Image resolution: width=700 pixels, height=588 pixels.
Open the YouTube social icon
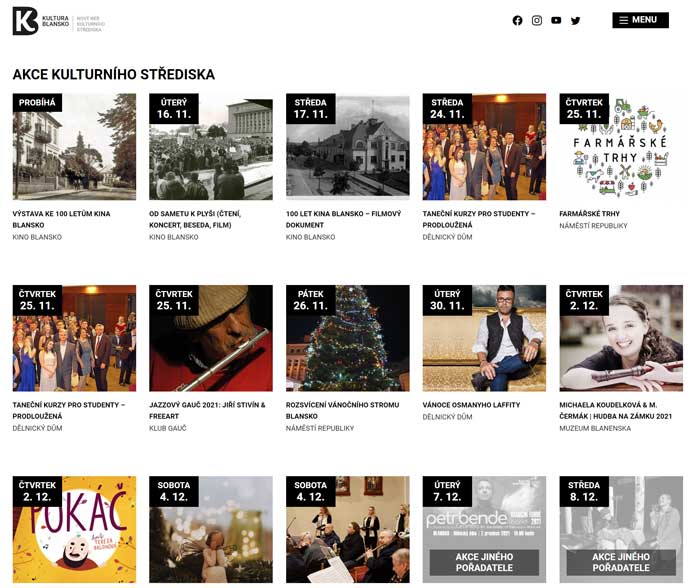[556, 21]
